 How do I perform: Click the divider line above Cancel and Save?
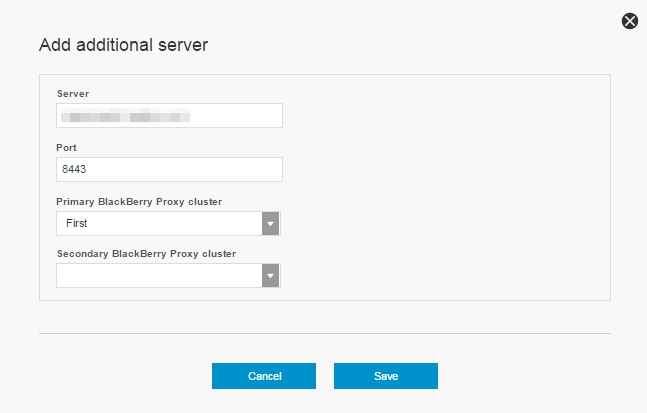(324, 333)
